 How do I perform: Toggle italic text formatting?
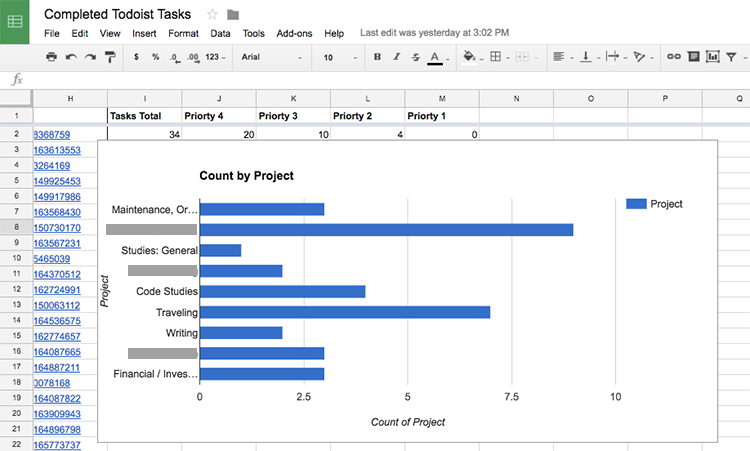pos(396,57)
